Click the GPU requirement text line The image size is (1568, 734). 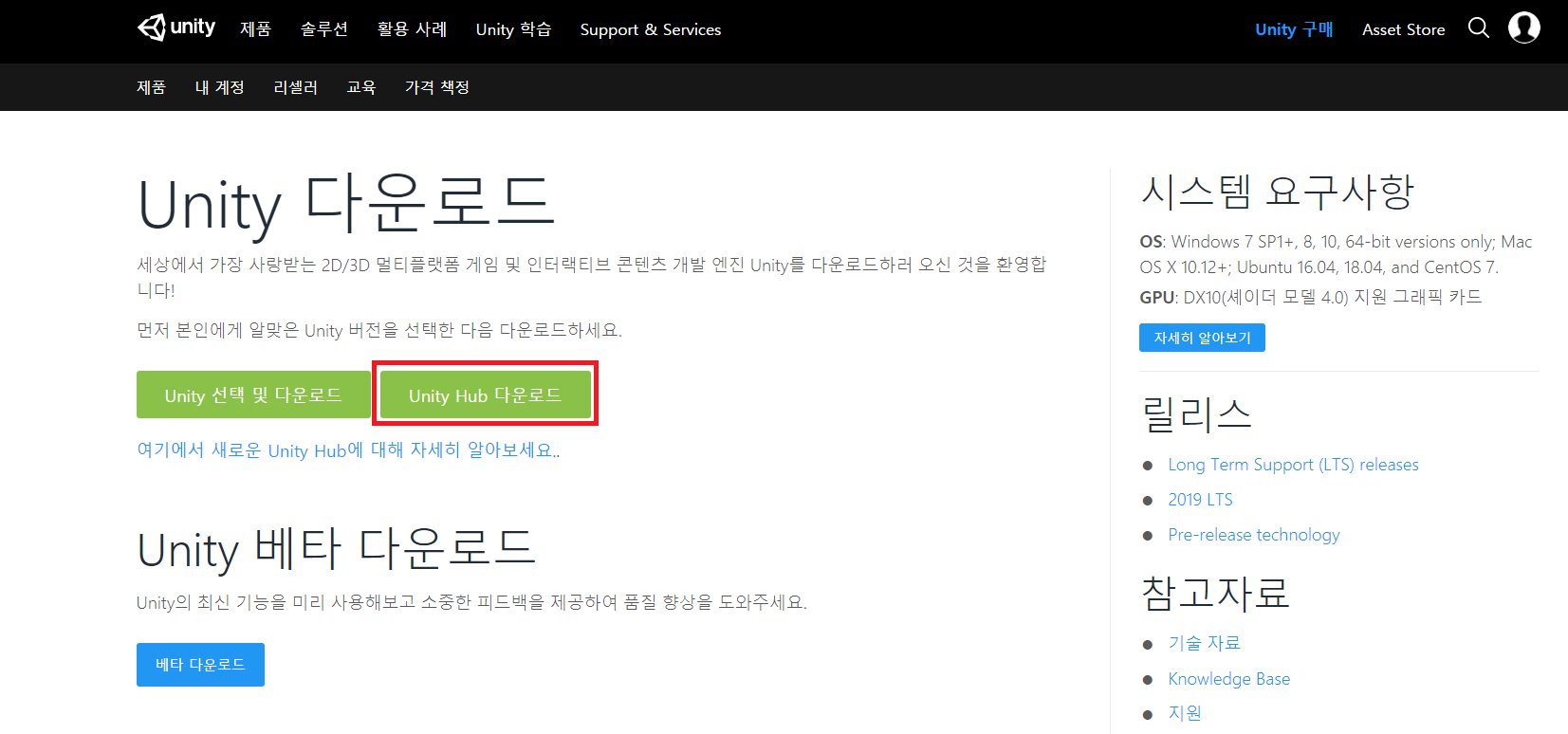[1310, 297]
